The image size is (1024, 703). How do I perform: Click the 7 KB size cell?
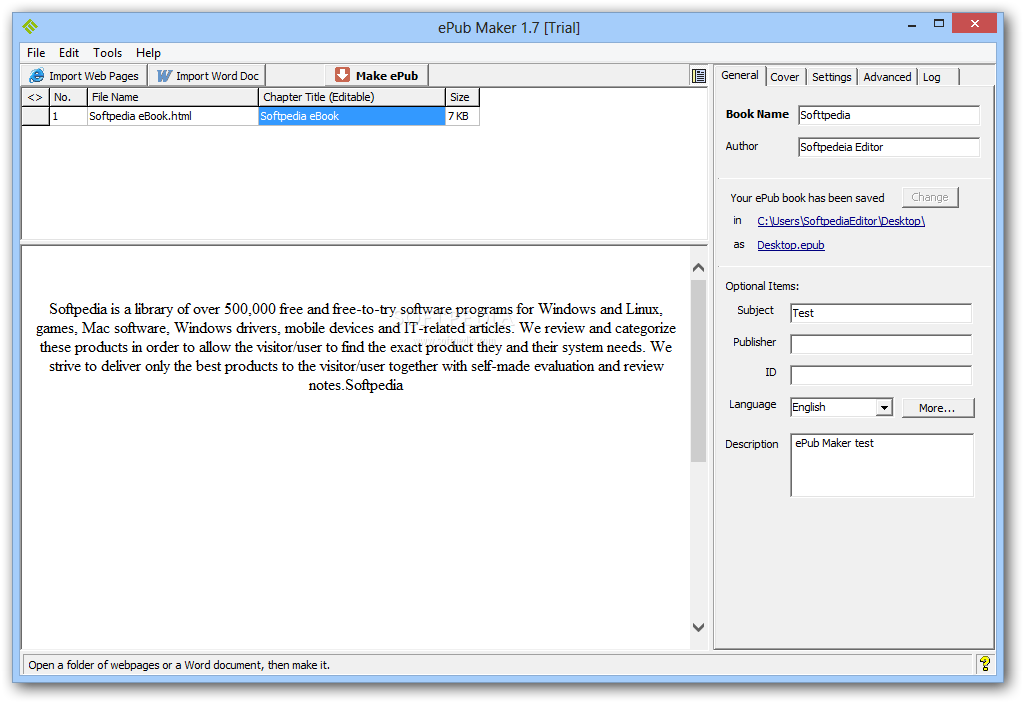462,116
